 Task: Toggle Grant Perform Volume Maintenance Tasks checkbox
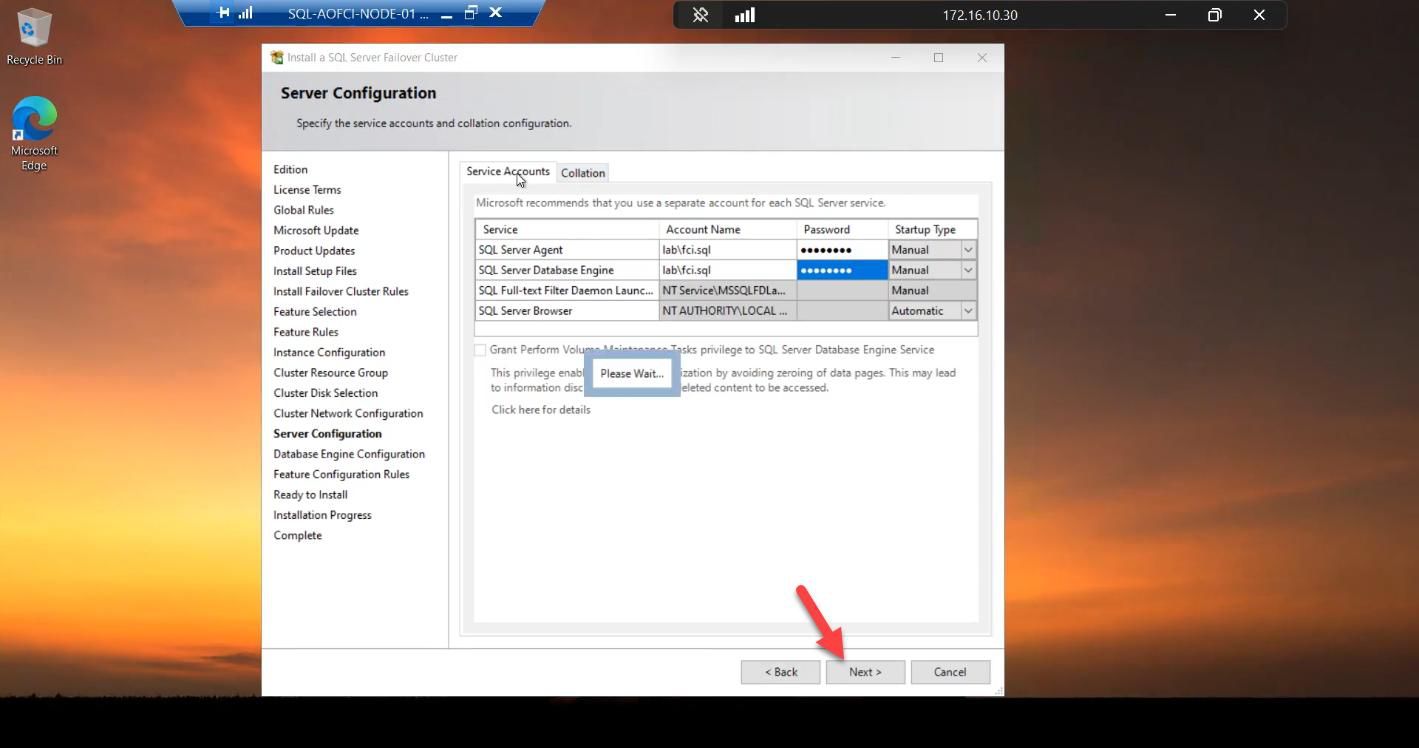click(x=480, y=350)
